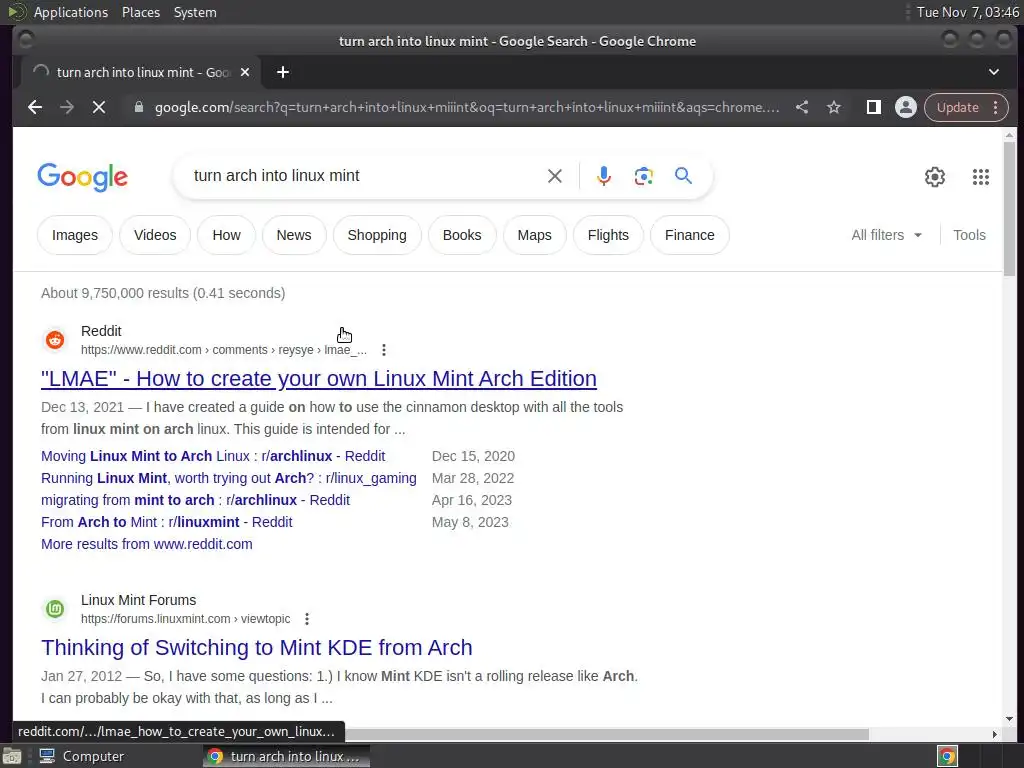Share this page via the share icon
Screen dimensions: 1024x768
coord(802,107)
